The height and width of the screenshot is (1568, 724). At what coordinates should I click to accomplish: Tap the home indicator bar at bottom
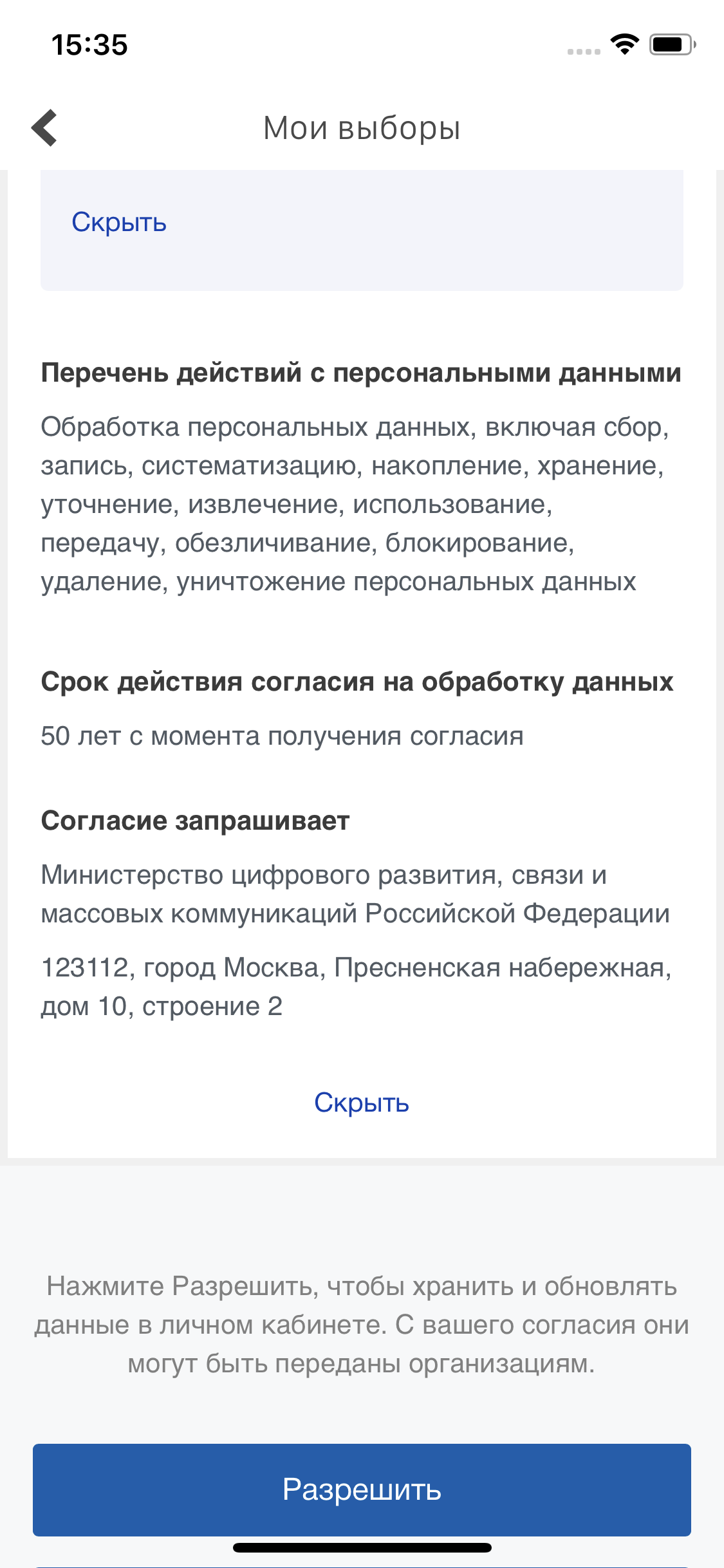pyautogui.click(x=362, y=1547)
